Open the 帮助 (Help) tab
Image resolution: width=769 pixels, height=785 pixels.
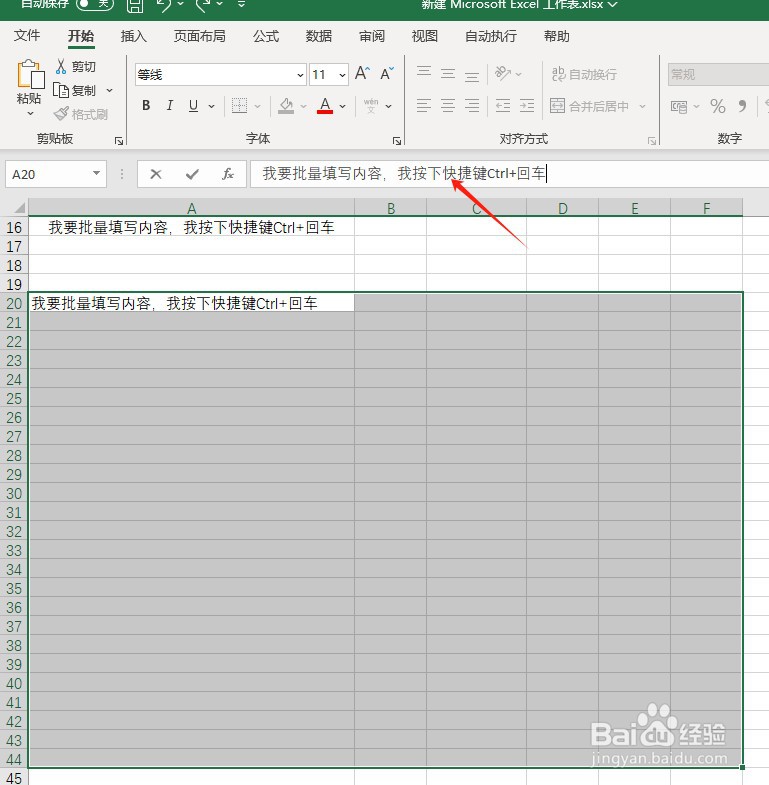point(557,36)
